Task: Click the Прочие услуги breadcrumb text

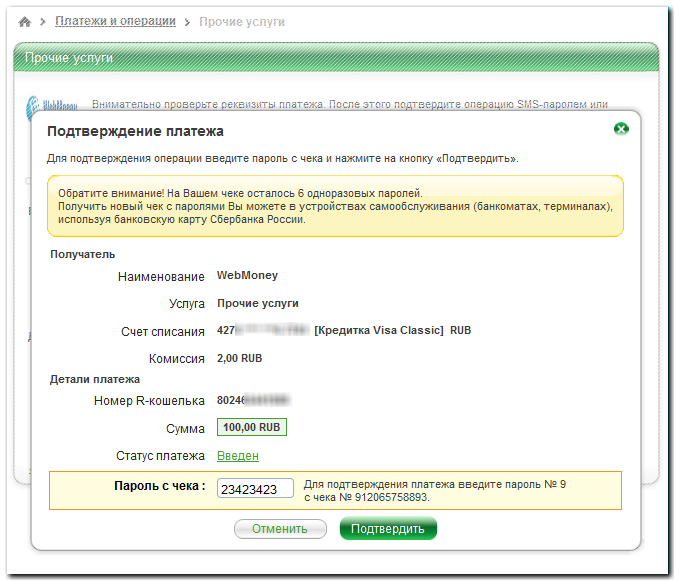Action: pos(242,22)
